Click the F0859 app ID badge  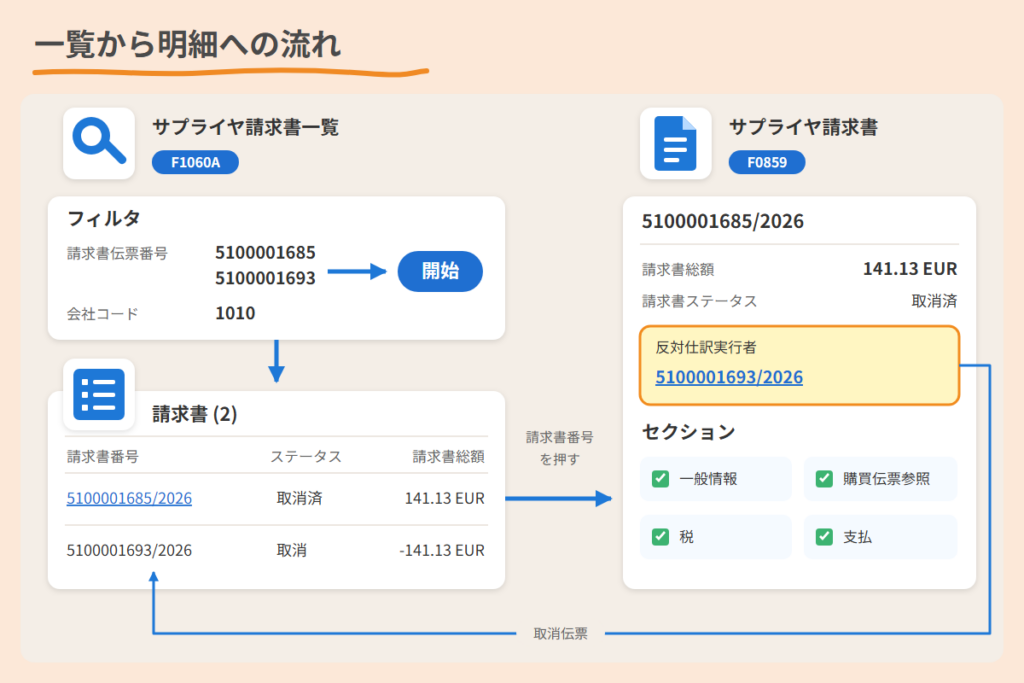(767, 163)
